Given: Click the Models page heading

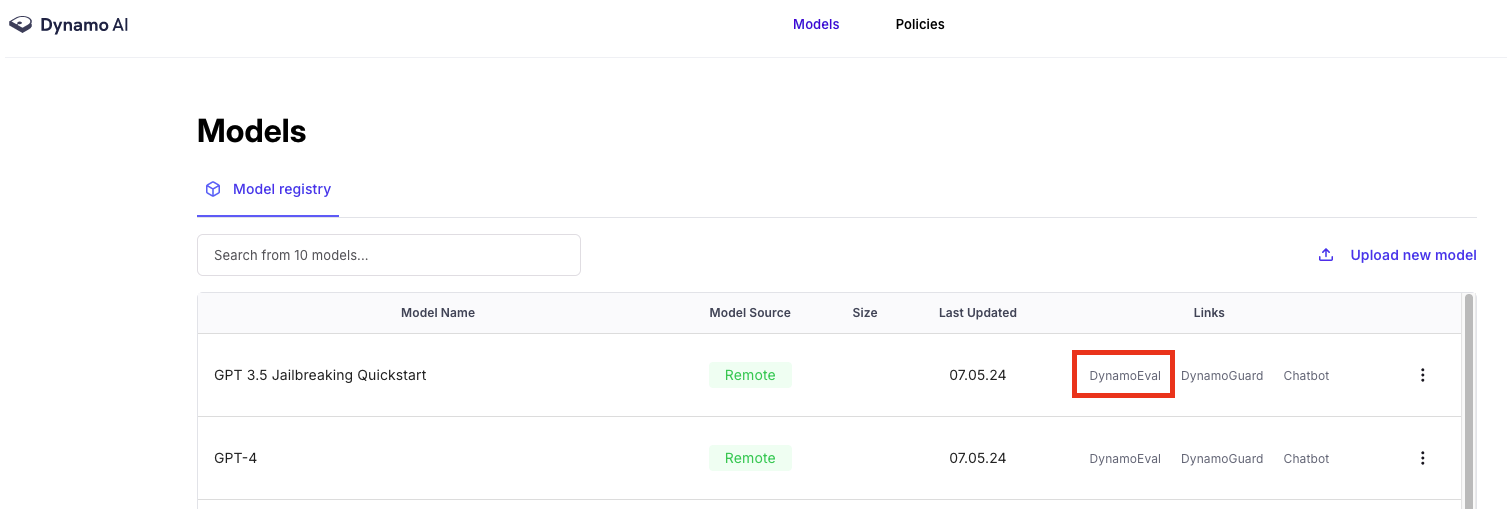Looking at the screenshot, I should (x=252, y=131).
